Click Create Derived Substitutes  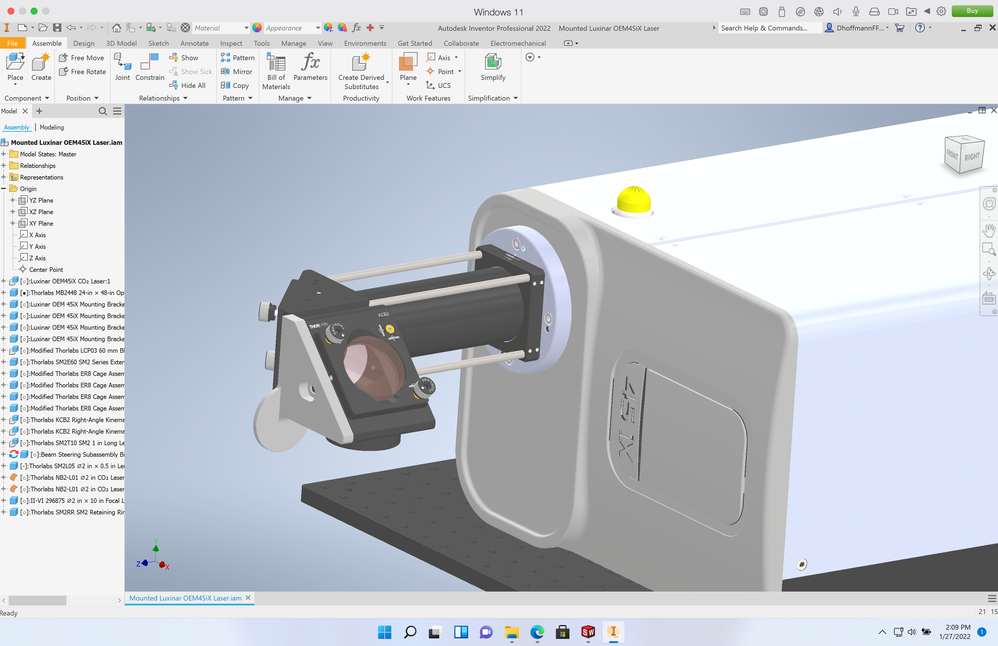pyautogui.click(x=361, y=71)
